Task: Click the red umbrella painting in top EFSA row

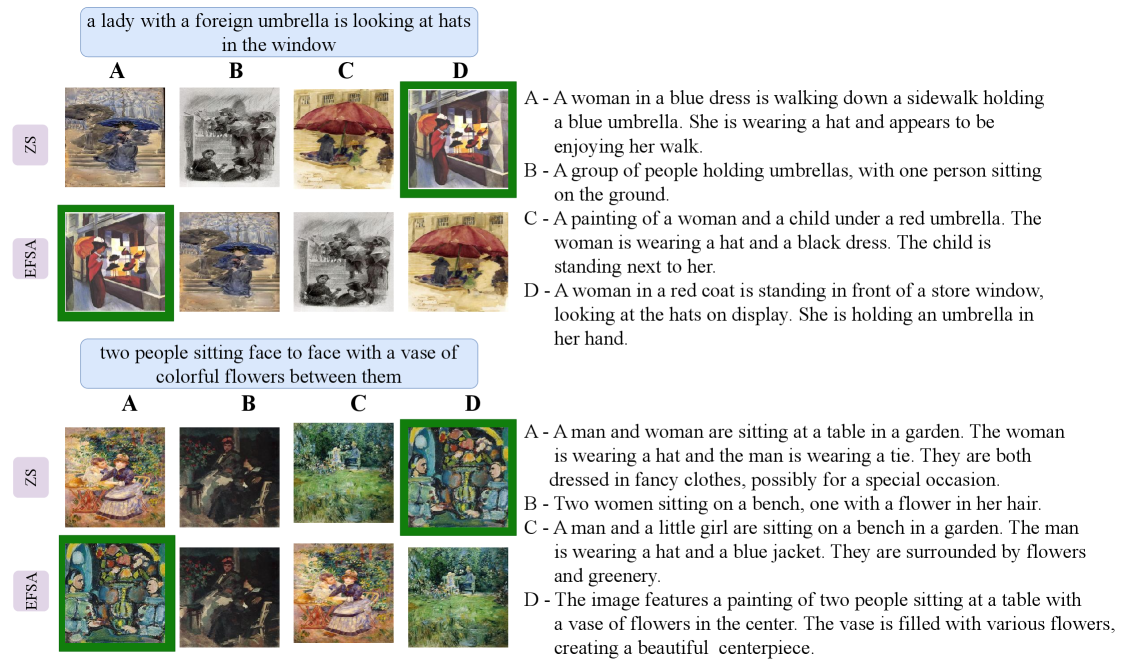Action: point(458,262)
